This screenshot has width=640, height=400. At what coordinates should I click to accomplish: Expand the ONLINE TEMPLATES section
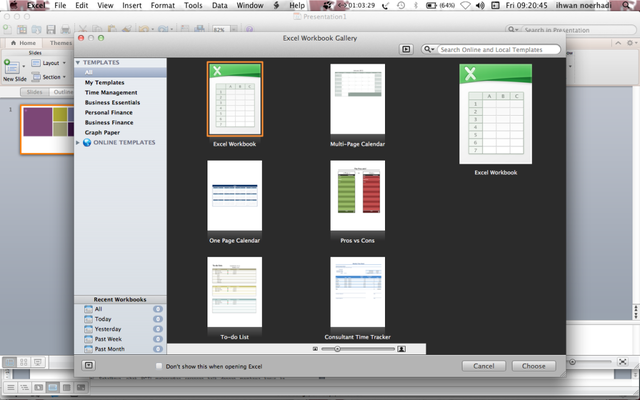point(78,142)
